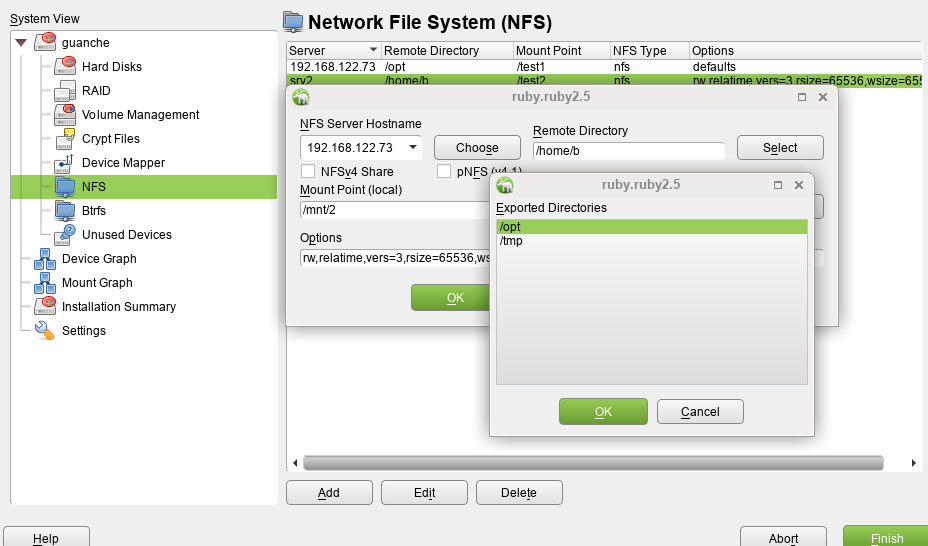
Task: Select Installation Summary in System View
Action: coord(118,307)
